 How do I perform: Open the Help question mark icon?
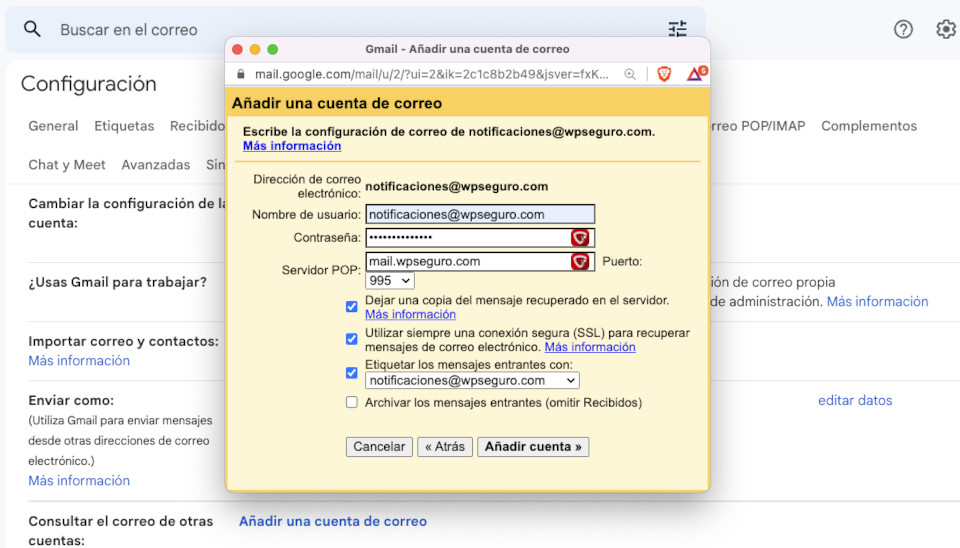pyautogui.click(x=903, y=29)
